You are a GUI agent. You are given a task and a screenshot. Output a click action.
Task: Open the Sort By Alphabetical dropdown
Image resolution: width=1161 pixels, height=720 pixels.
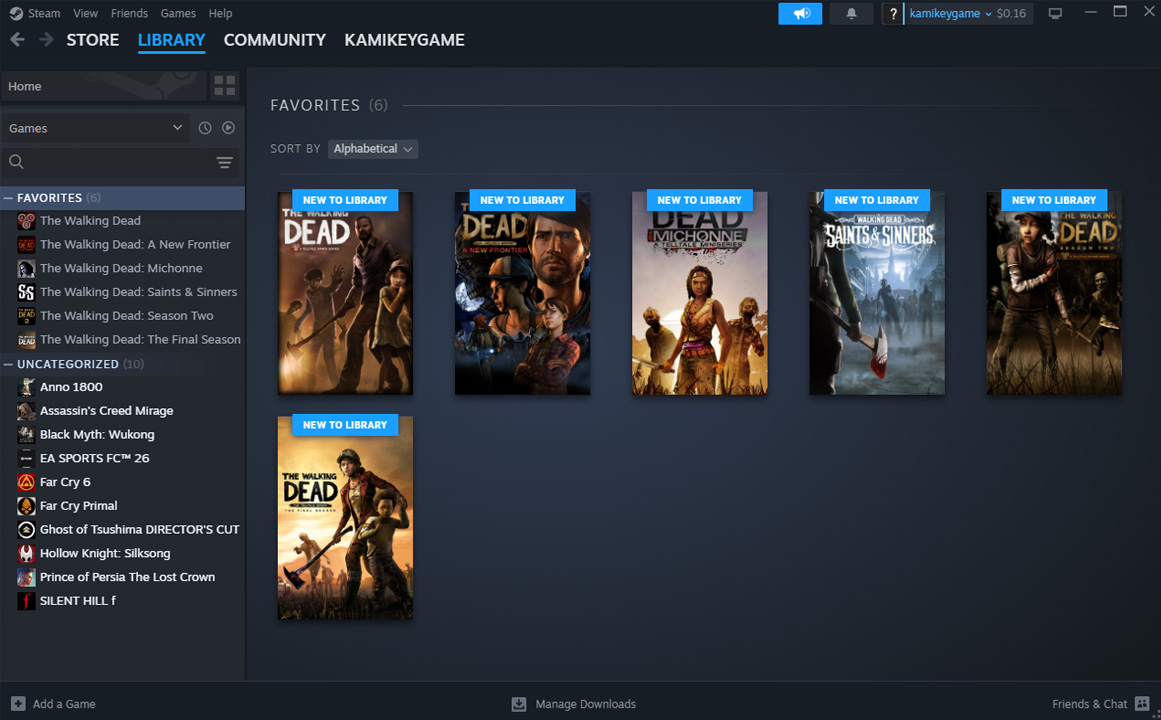coord(373,149)
